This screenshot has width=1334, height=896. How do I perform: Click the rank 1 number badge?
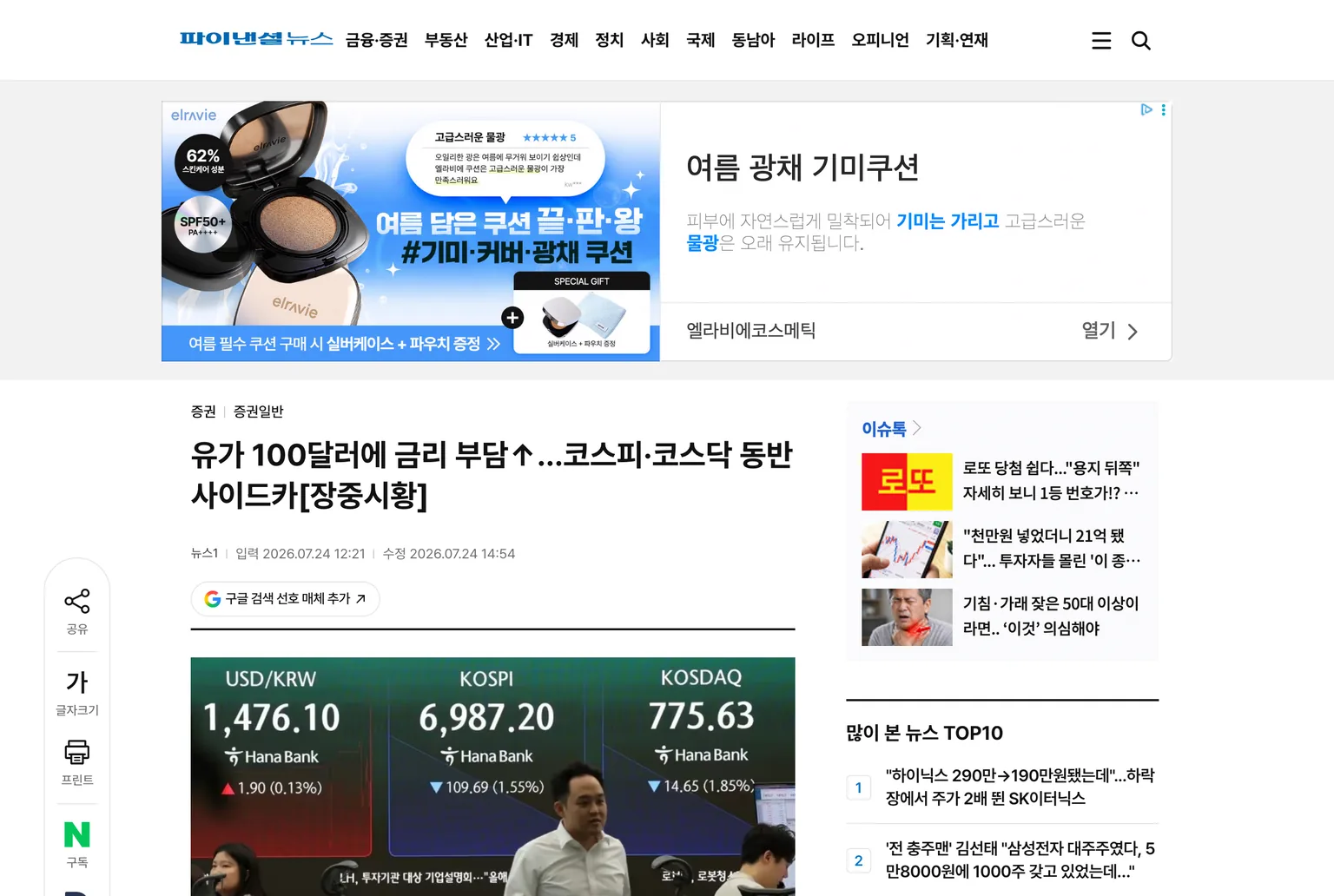pos(859,787)
